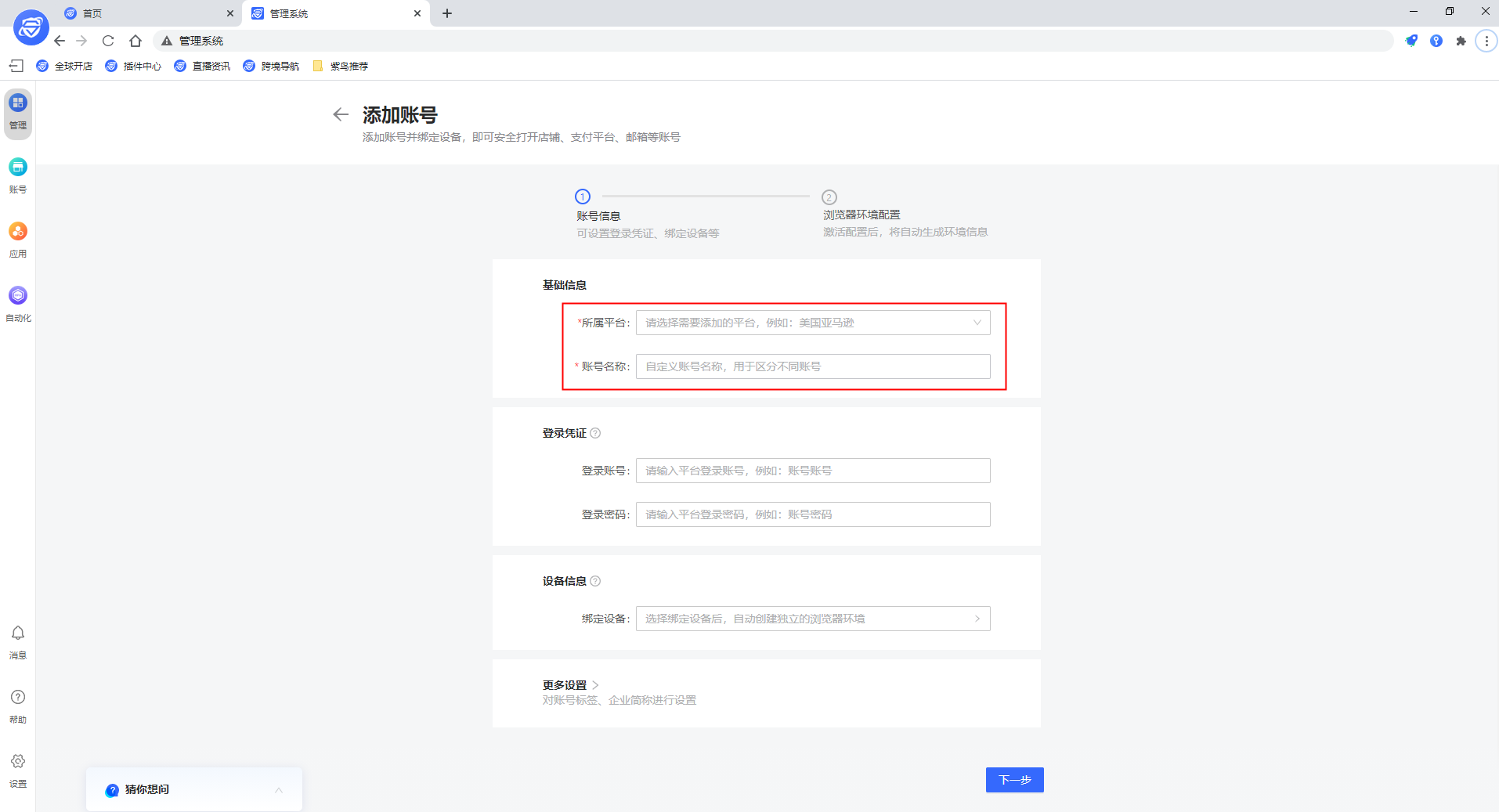The image size is (1499, 812).
Task: Click the question mark beside 设备信息
Action: [597, 580]
